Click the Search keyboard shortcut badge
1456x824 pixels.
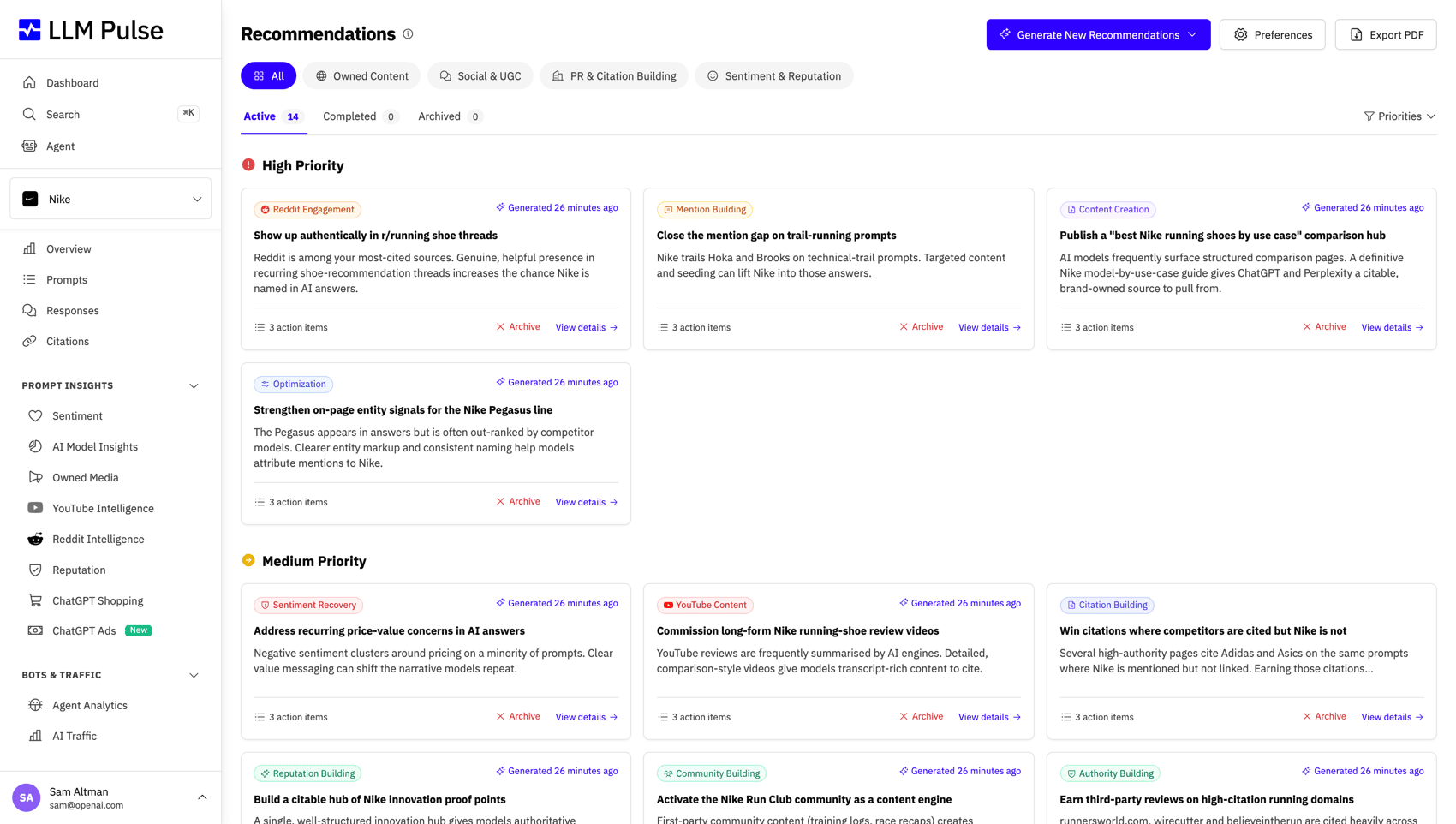(x=188, y=114)
